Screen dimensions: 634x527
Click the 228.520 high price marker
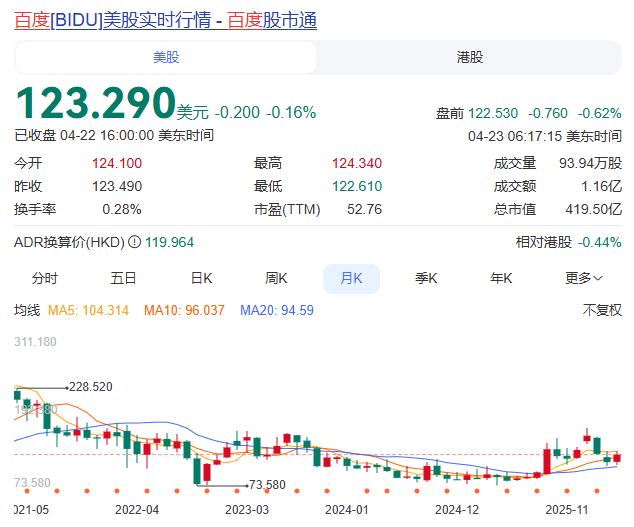[89, 386]
